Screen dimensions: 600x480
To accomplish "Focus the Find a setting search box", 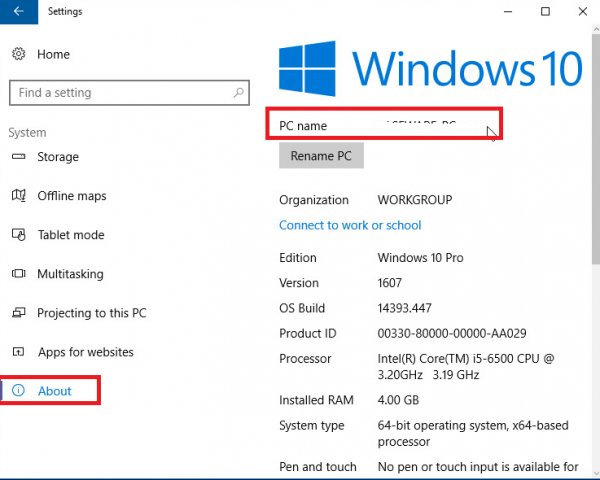I will (129, 92).
